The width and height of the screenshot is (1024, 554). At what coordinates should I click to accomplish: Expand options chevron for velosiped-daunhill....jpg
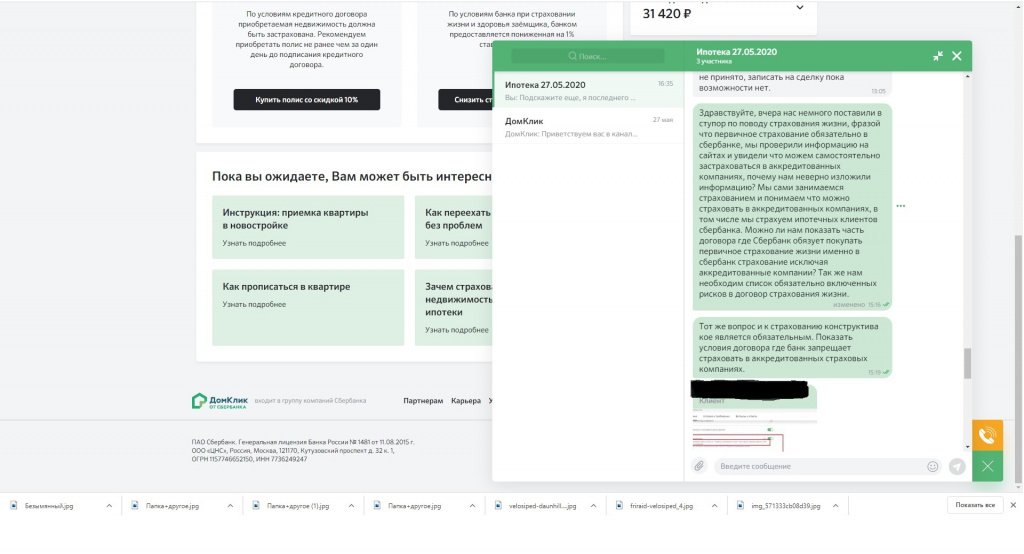click(x=593, y=506)
